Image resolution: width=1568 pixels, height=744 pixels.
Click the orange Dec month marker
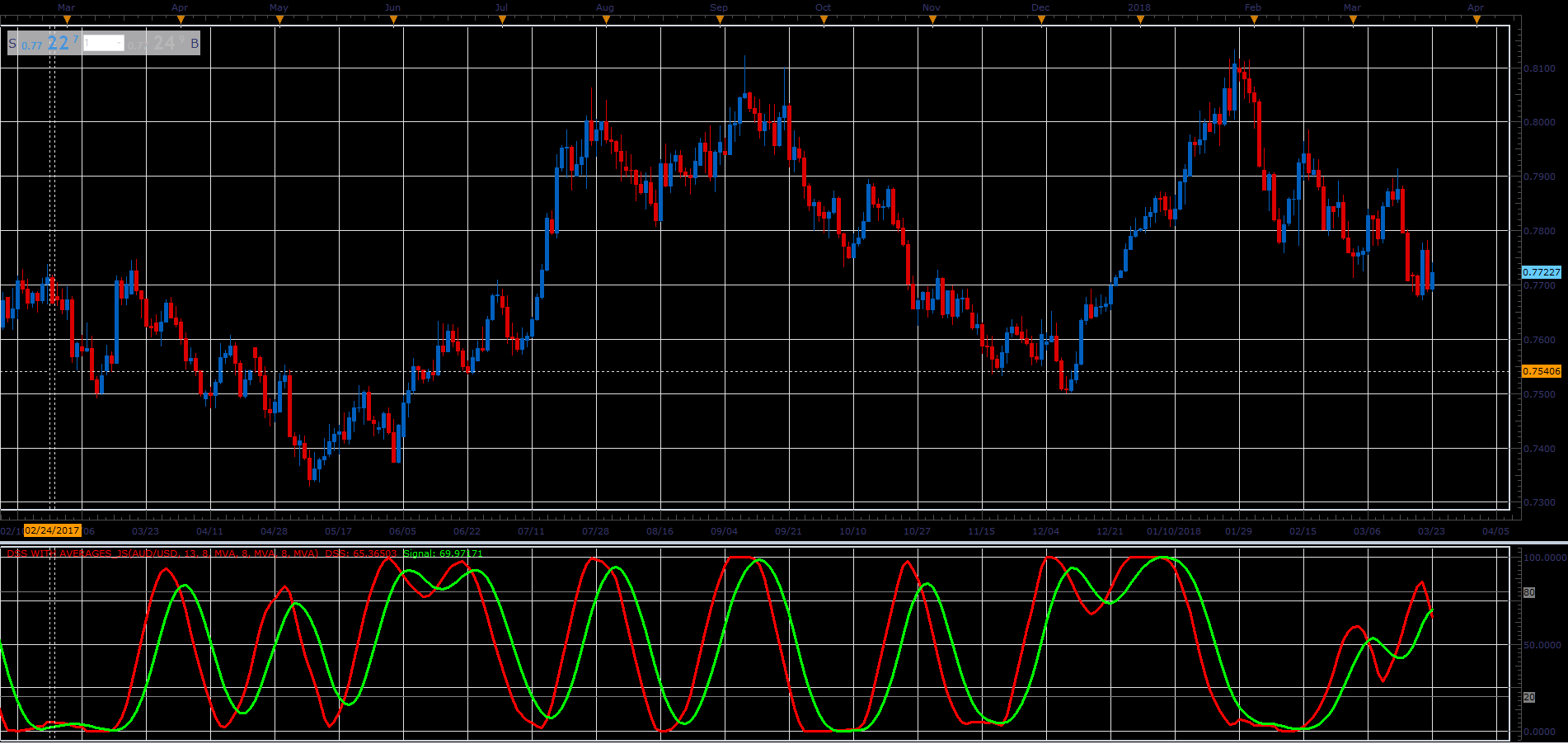click(1041, 19)
